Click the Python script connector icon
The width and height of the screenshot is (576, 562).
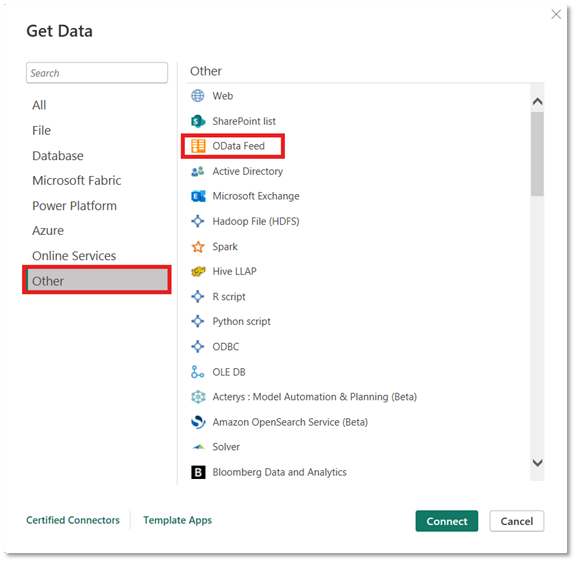pos(198,321)
